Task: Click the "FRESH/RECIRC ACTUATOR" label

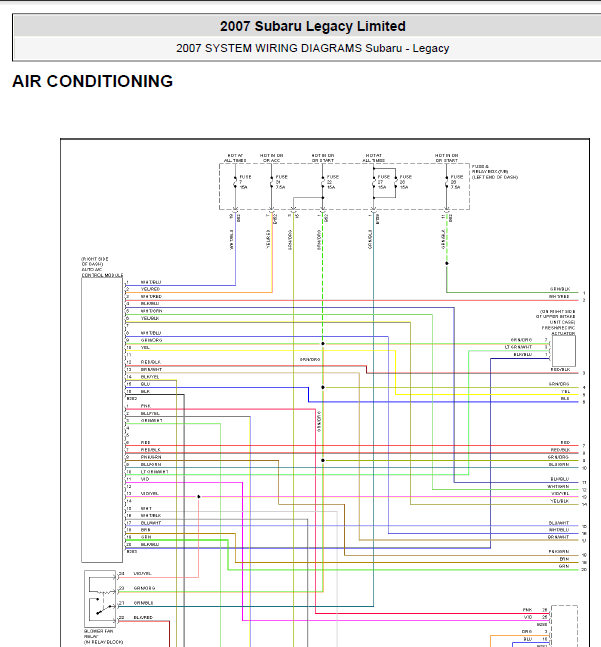Action: [559, 331]
